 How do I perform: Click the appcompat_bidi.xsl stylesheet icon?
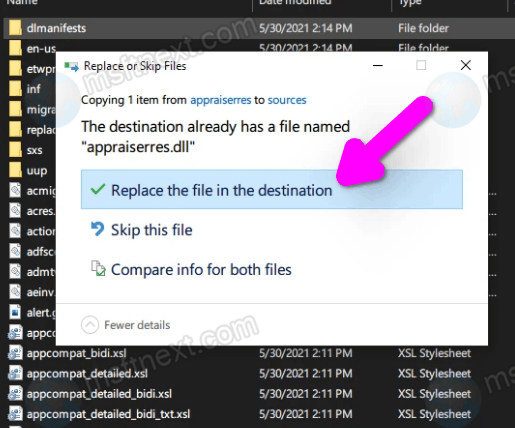(x=15, y=353)
